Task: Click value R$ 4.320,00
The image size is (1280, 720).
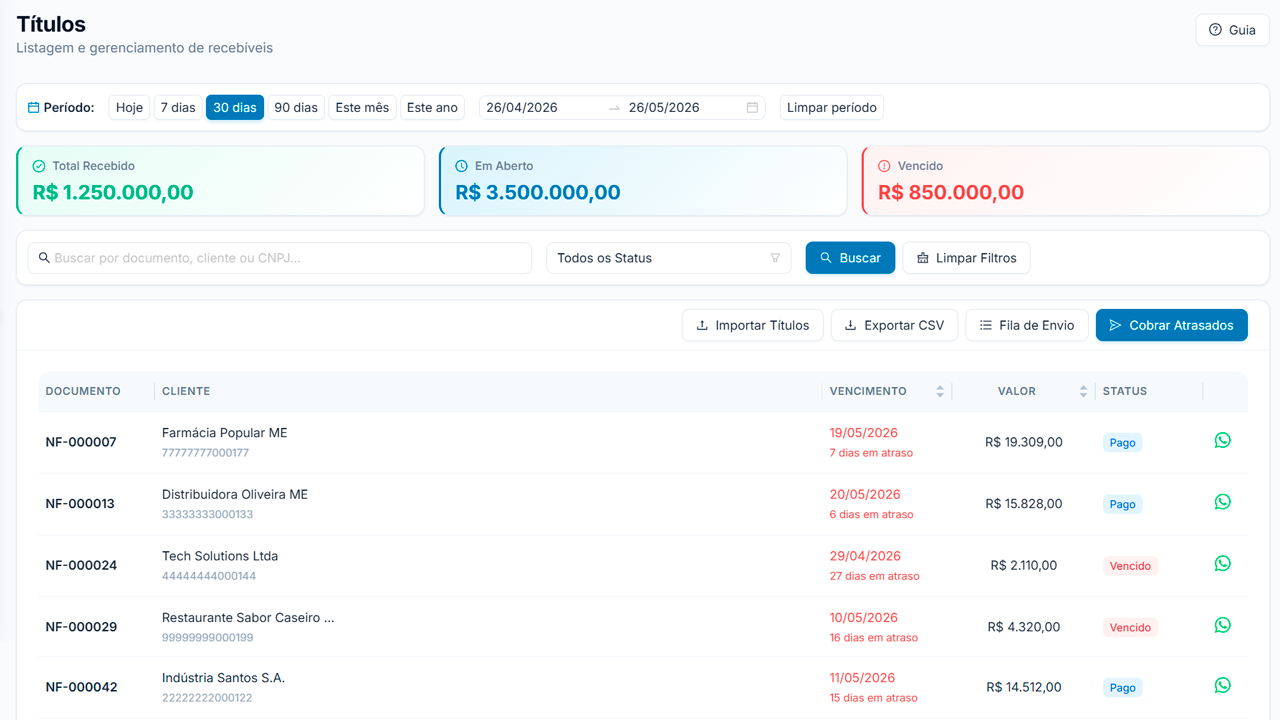Action: coord(1023,627)
